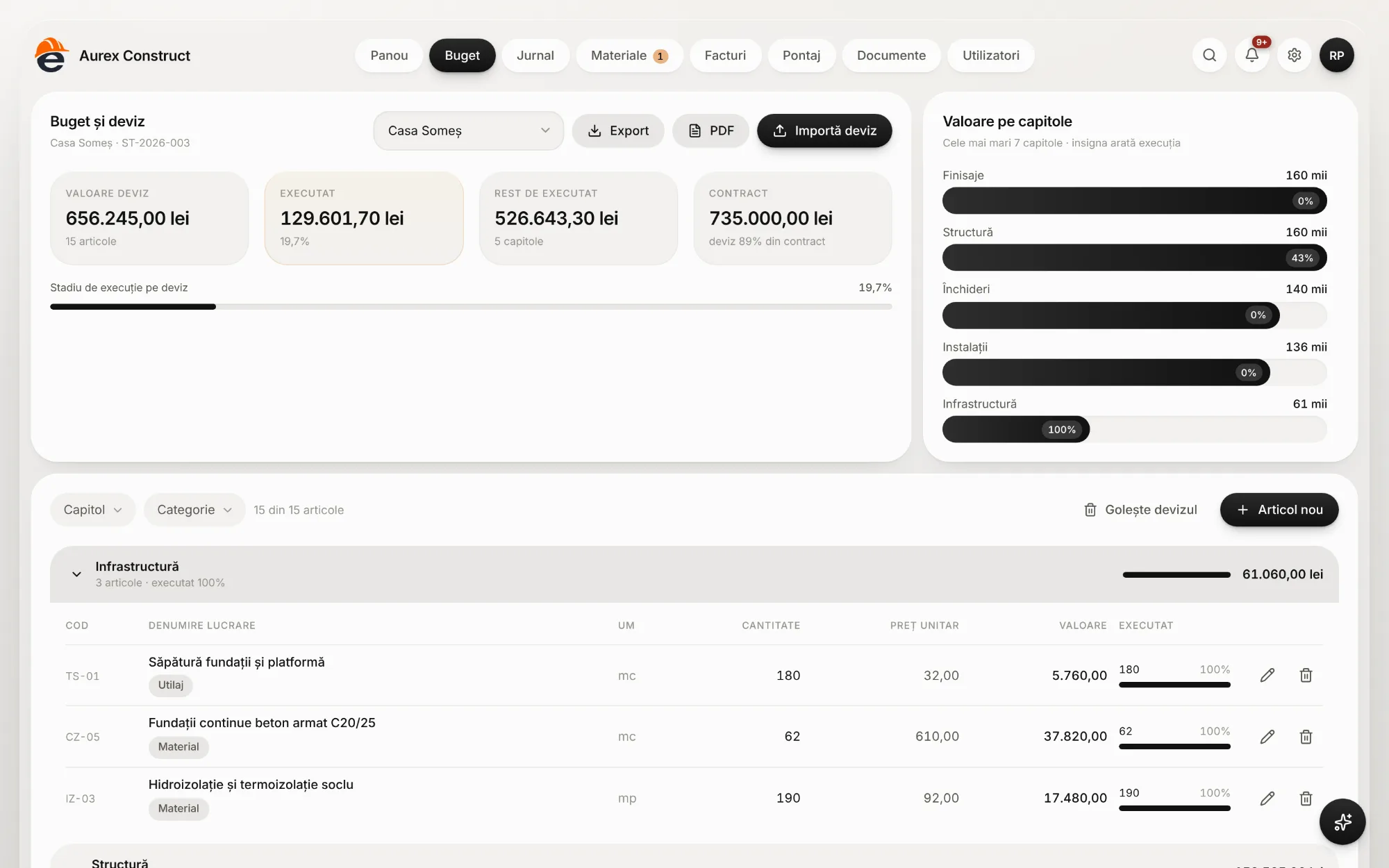The image size is (1389, 868).
Task: Add item with Articol nou
Action: 1279,510
